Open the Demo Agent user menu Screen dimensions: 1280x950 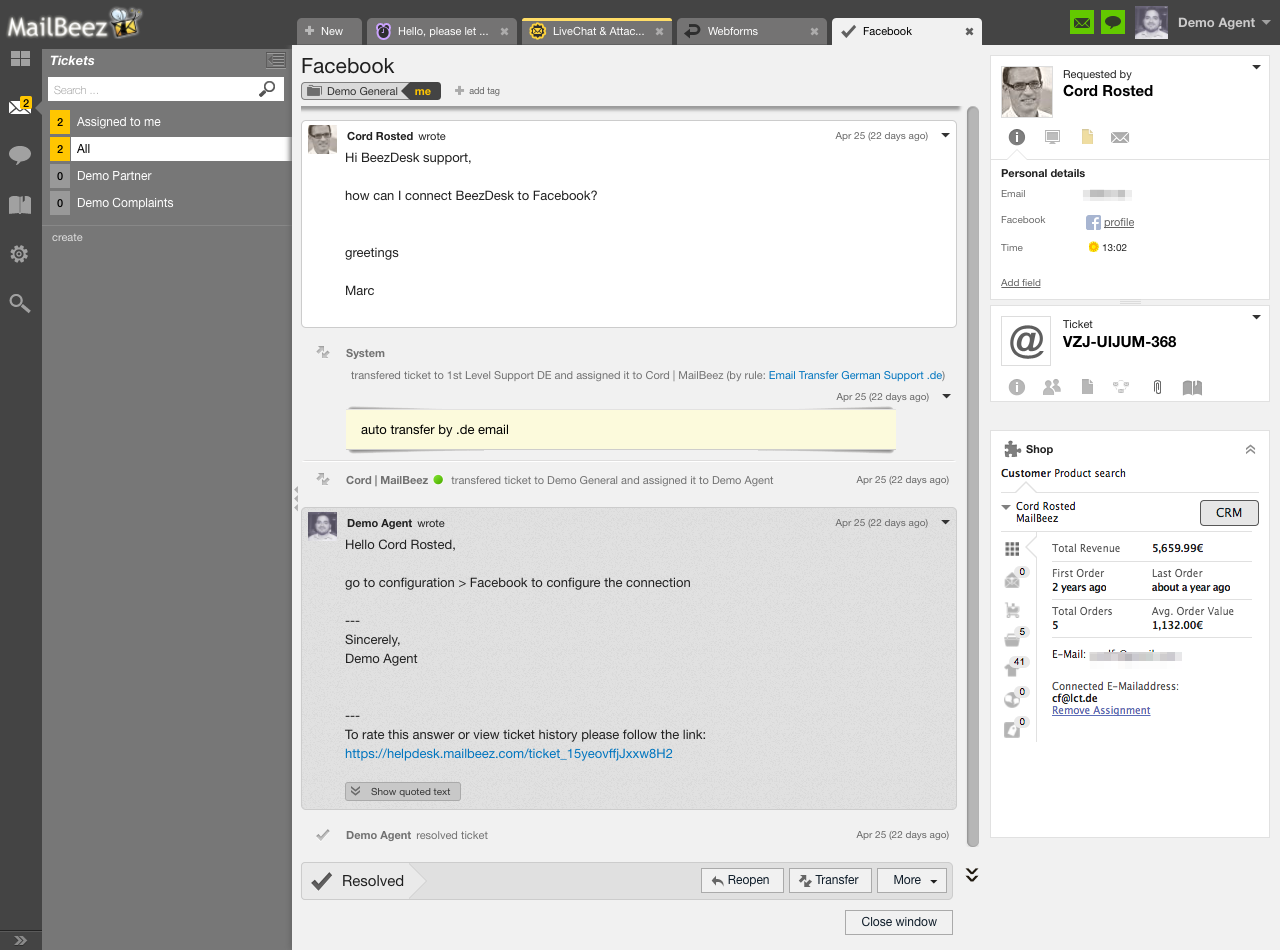pos(1222,22)
